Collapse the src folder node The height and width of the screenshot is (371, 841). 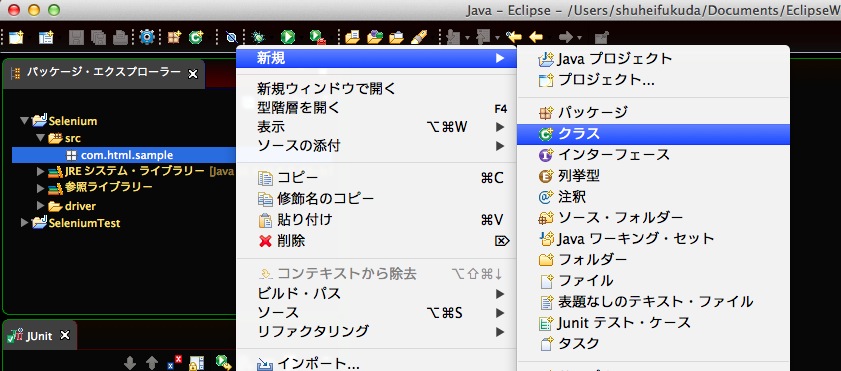pyautogui.click(x=41, y=138)
